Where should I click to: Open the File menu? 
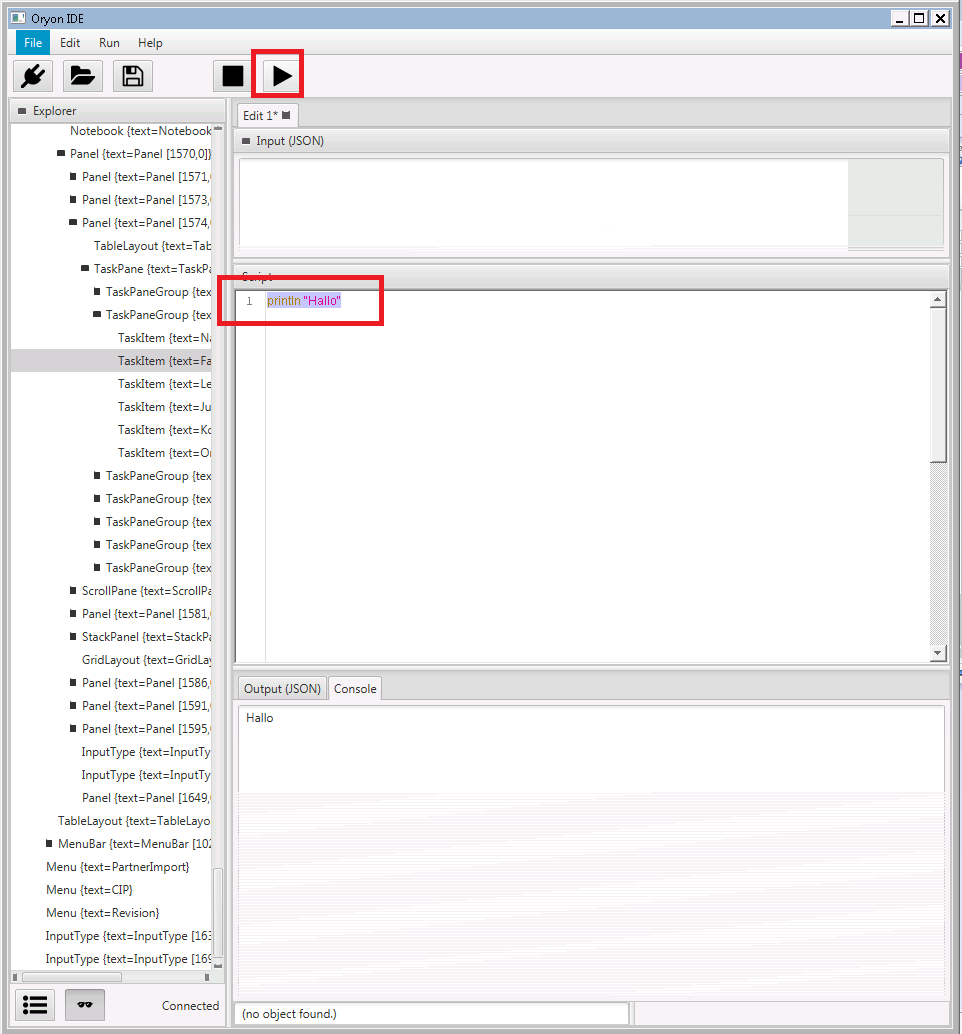(x=33, y=43)
